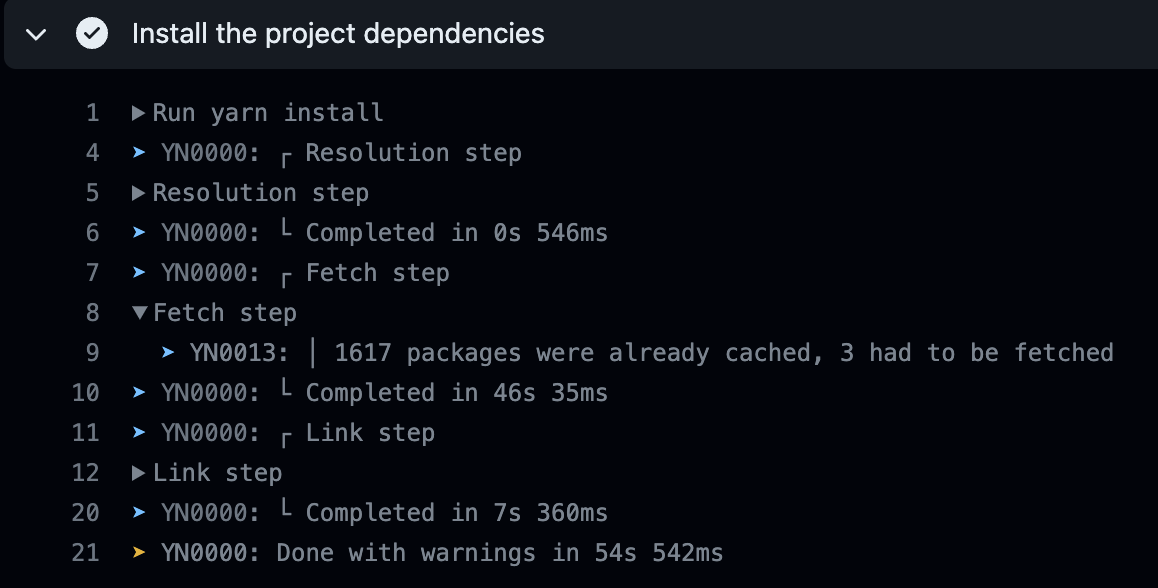The width and height of the screenshot is (1158, 588).
Task: Click the Completed in 0s 546ms line
Action: click(x=456, y=233)
